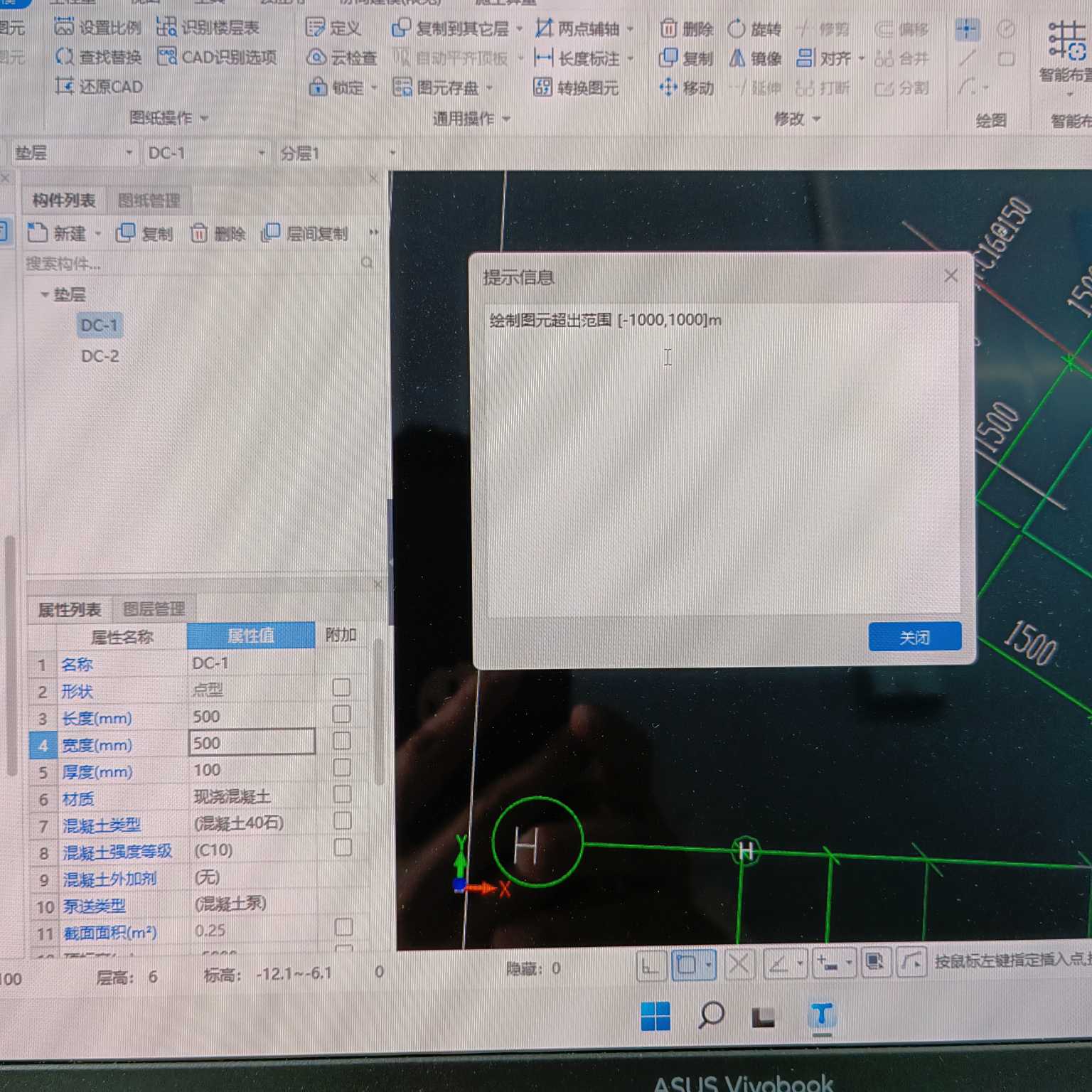Select the point draw tool in 绘图 group

coord(967,29)
